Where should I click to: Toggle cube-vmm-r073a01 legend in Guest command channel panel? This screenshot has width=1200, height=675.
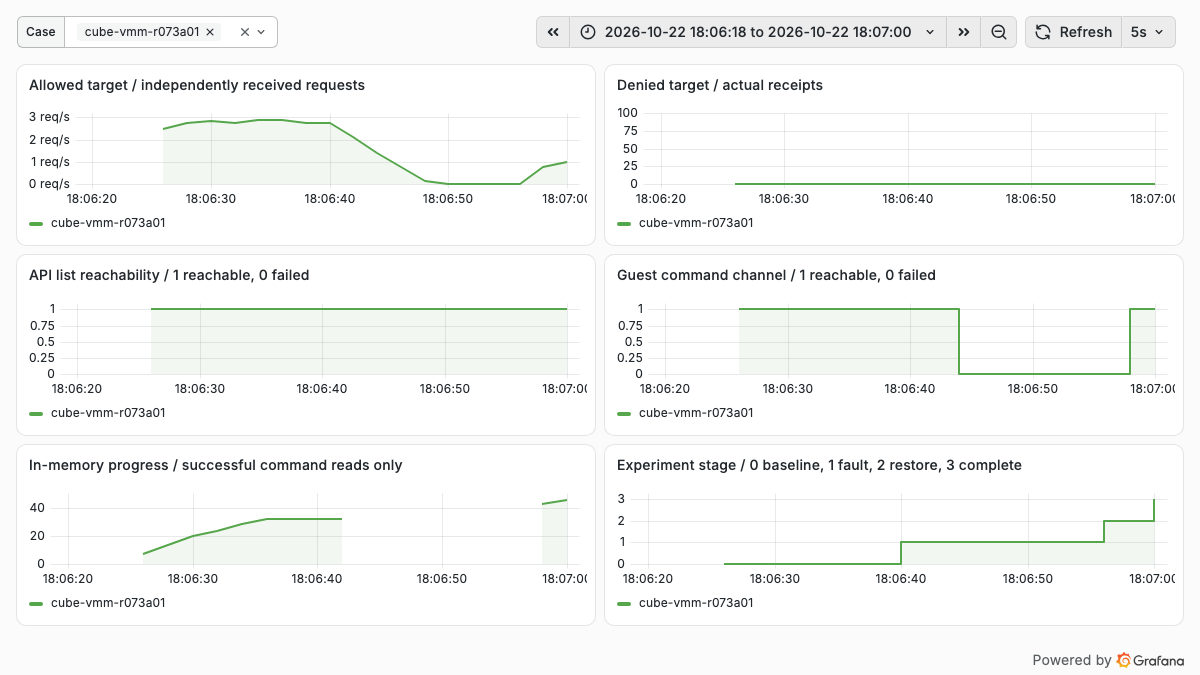696,413
